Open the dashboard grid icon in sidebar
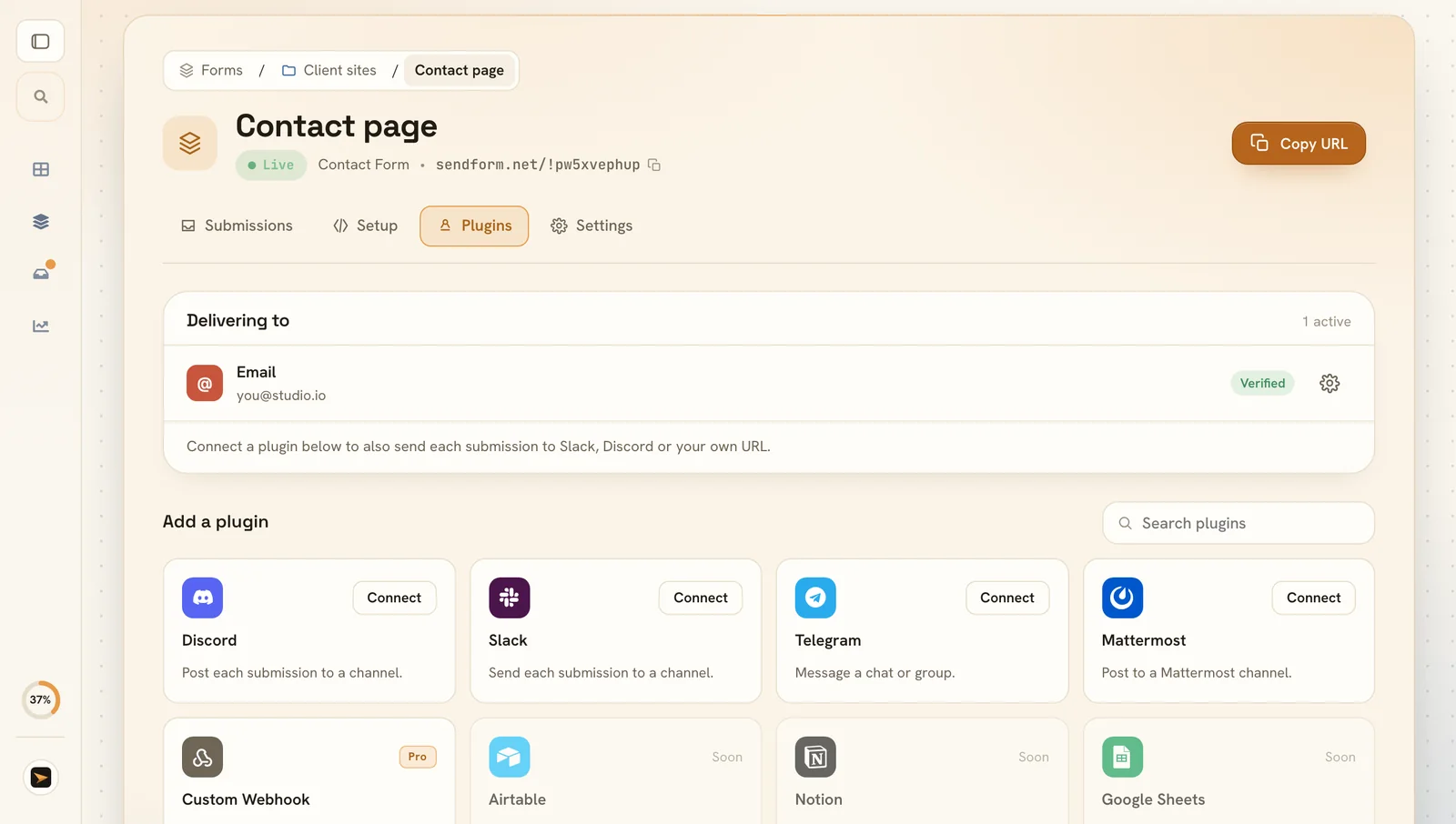 40,169
